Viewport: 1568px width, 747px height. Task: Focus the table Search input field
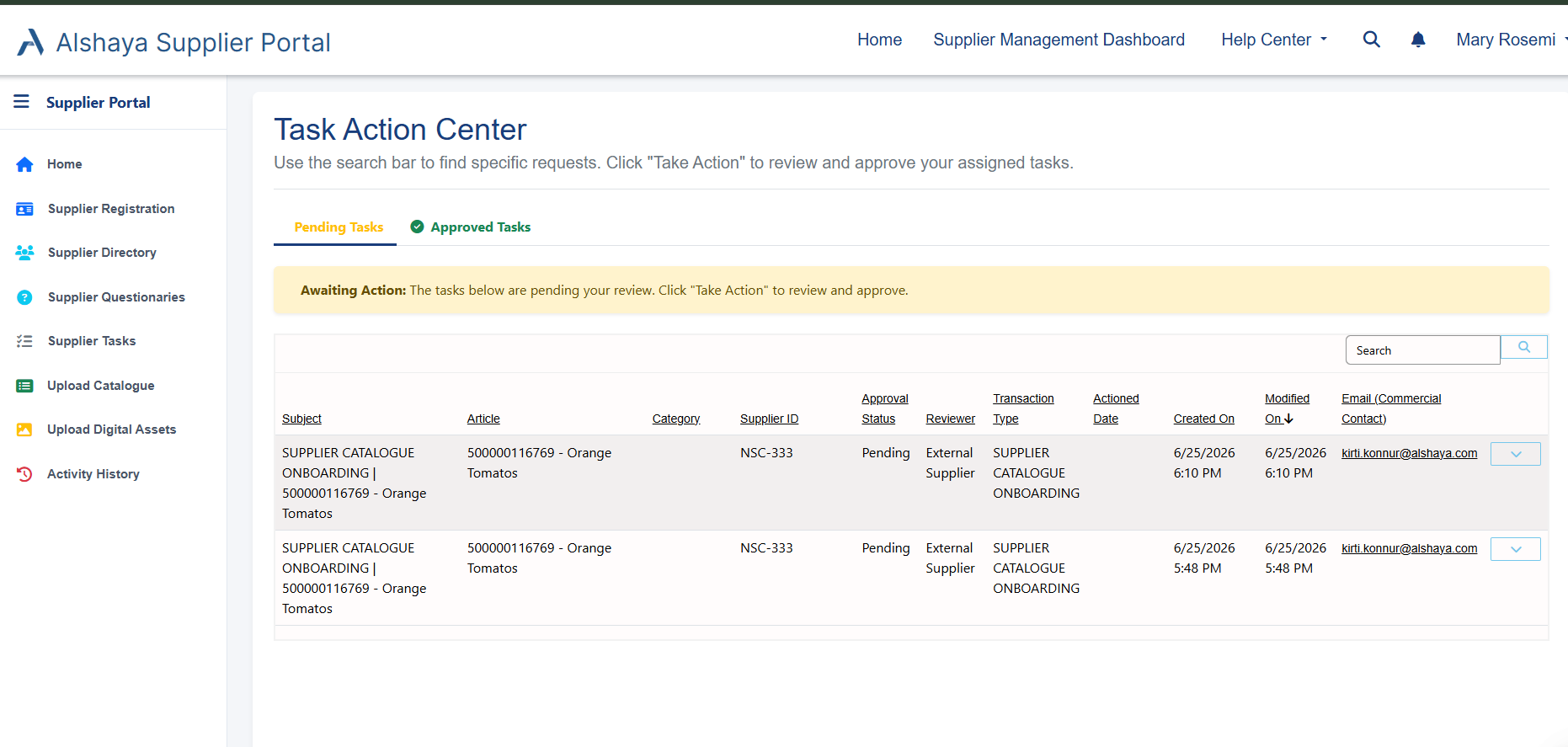1422,350
